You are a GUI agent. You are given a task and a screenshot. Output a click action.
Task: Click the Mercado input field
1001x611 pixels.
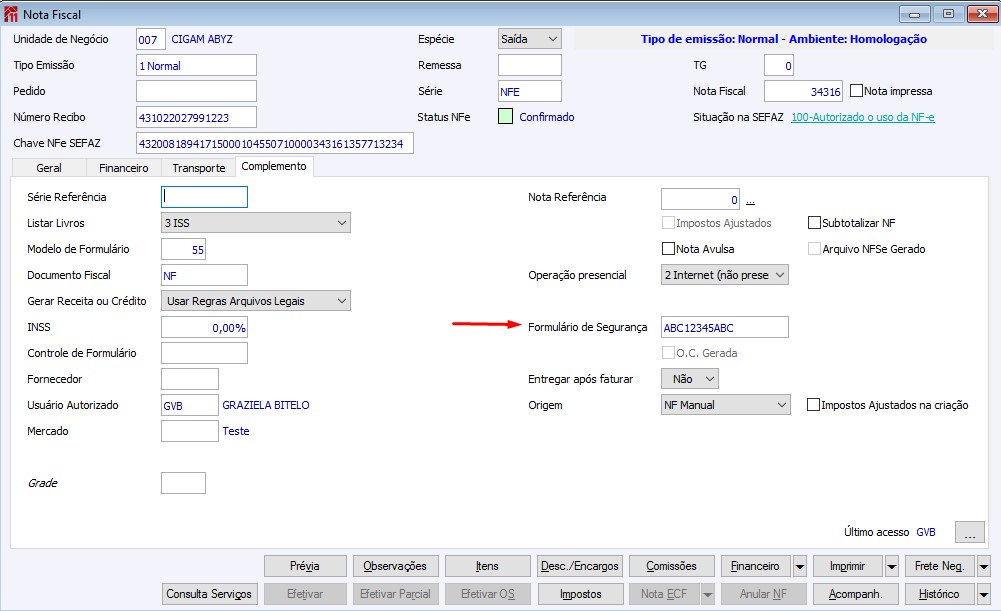[x=190, y=431]
